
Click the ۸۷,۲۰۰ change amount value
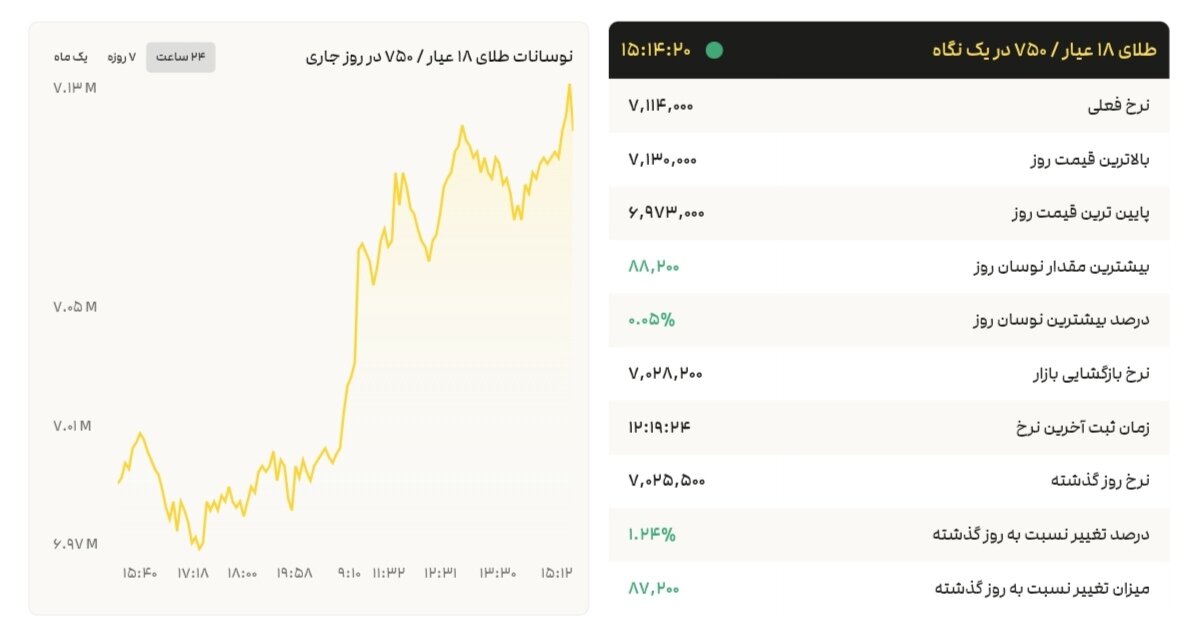(652, 589)
